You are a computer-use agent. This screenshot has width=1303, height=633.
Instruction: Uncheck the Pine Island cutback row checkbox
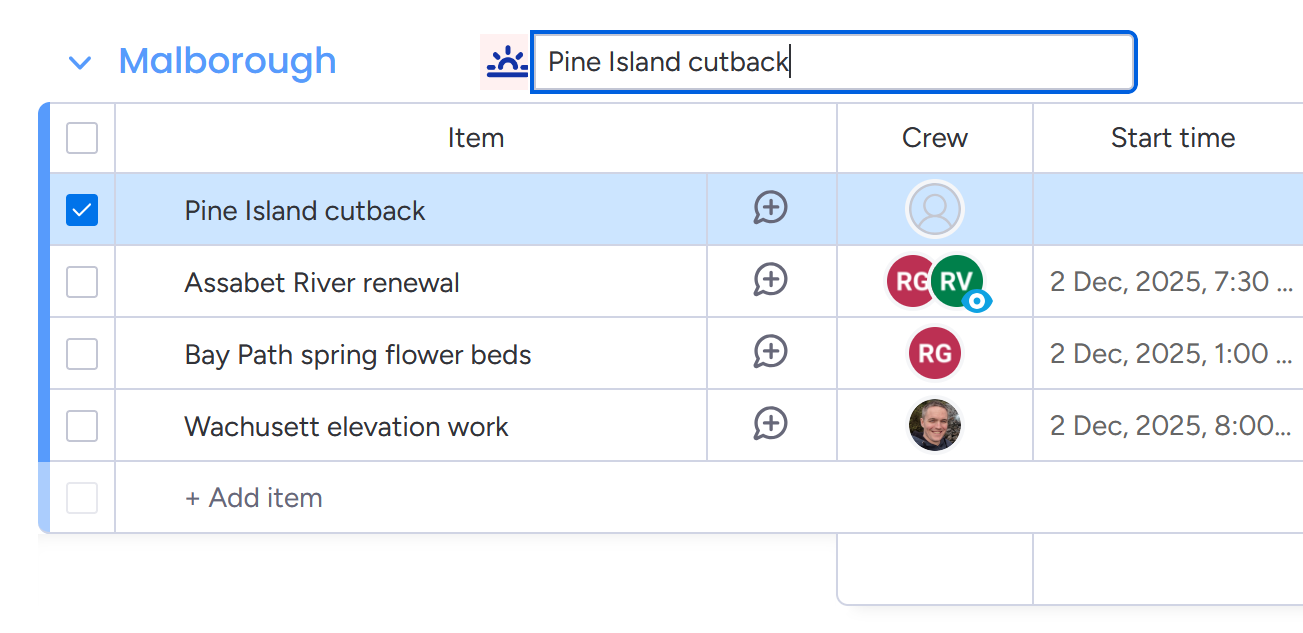click(81, 209)
